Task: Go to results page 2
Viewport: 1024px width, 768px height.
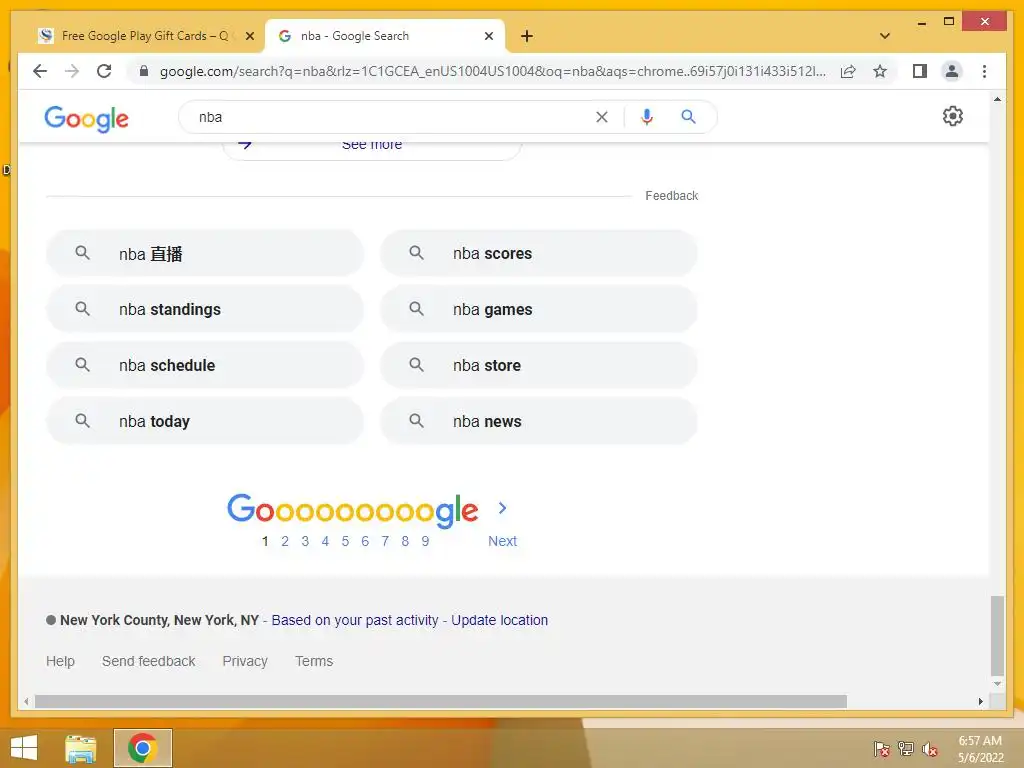Action: 285,541
